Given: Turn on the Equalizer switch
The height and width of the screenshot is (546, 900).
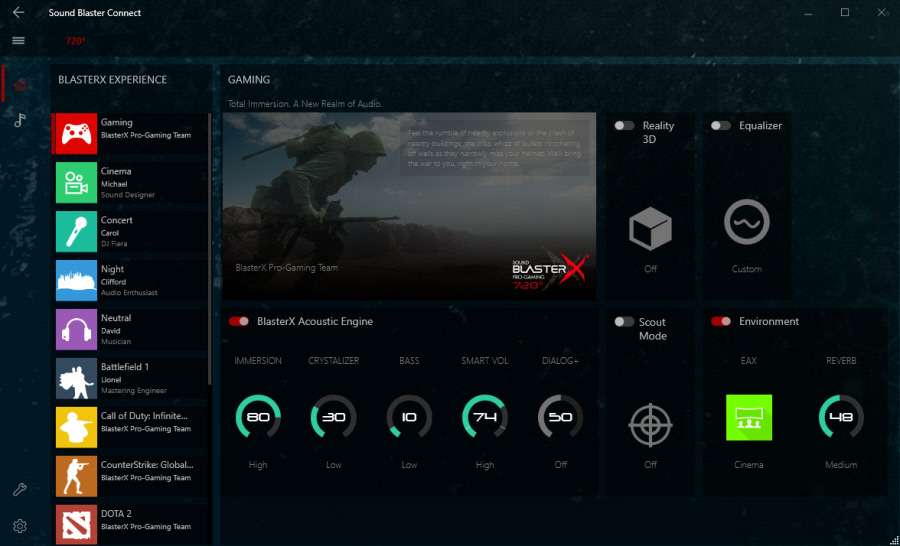Looking at the screenshot, I should [x=720, y=126].
